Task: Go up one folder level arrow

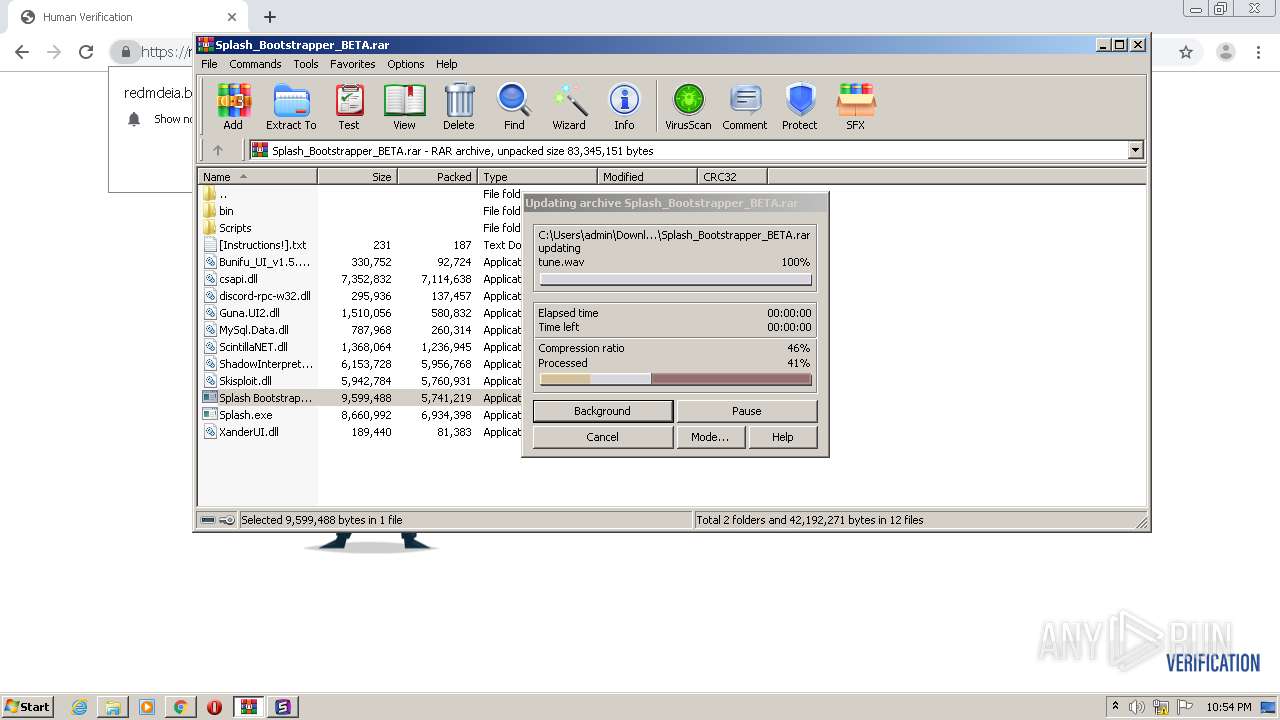Action: pos(218,151)
